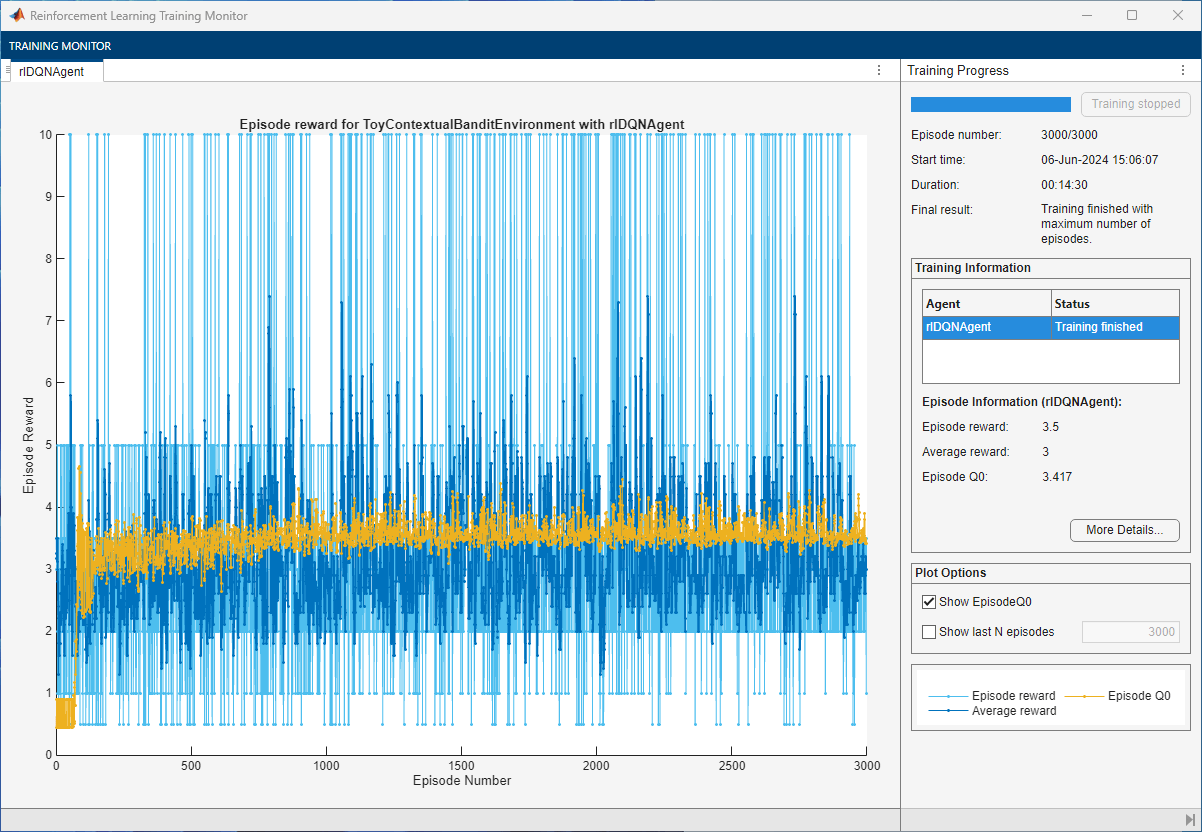Image resolution: width=1202 pixels, height=832 pixels.
Task: Maximize the Training Monitor window
Action: [1131, 16]
